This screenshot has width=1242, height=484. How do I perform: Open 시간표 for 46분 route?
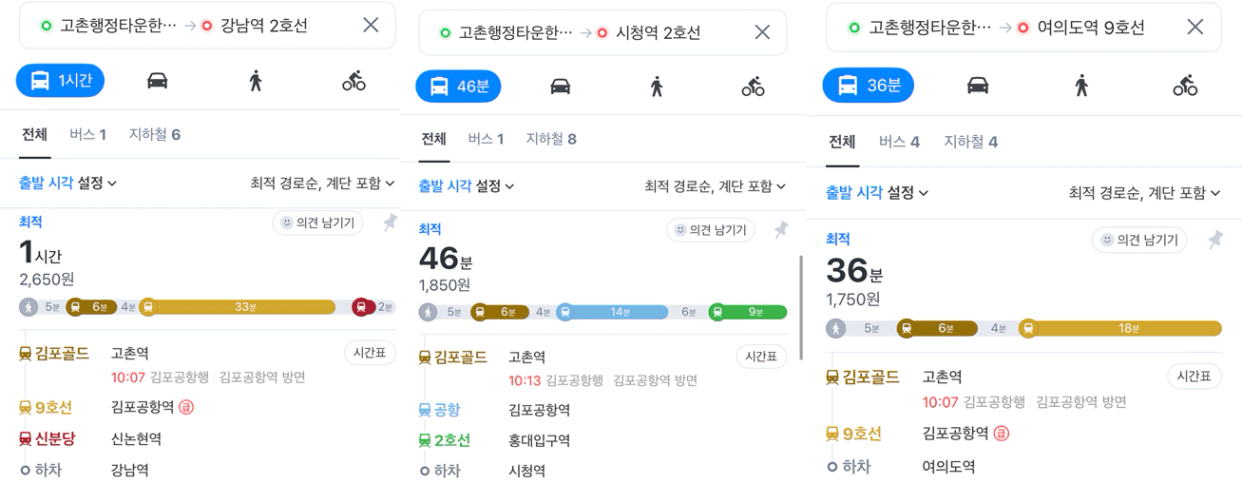coord(761,357)
